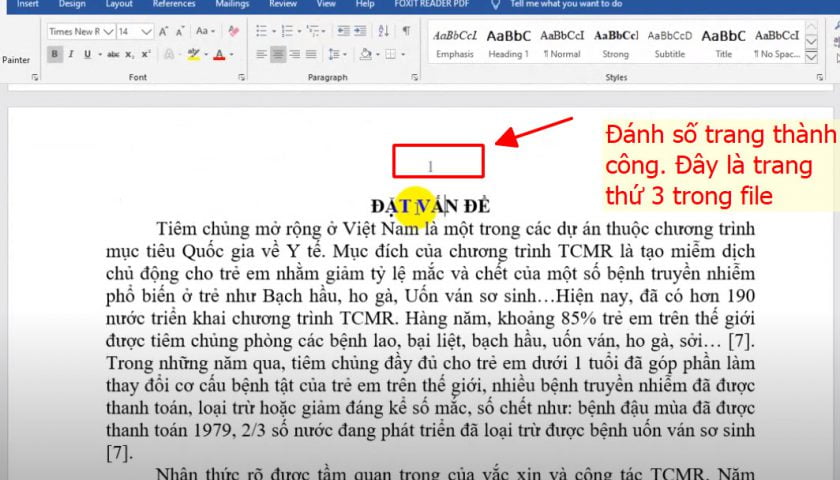The image size is (840, 480).
Task: Switch to the Layout tab
Action: click(119, 4)
